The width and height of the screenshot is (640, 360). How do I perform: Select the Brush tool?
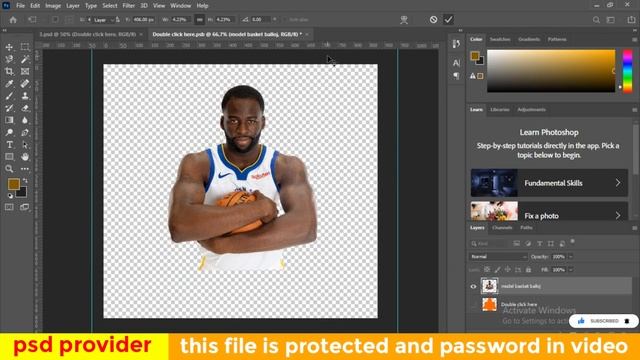point(9,96)
